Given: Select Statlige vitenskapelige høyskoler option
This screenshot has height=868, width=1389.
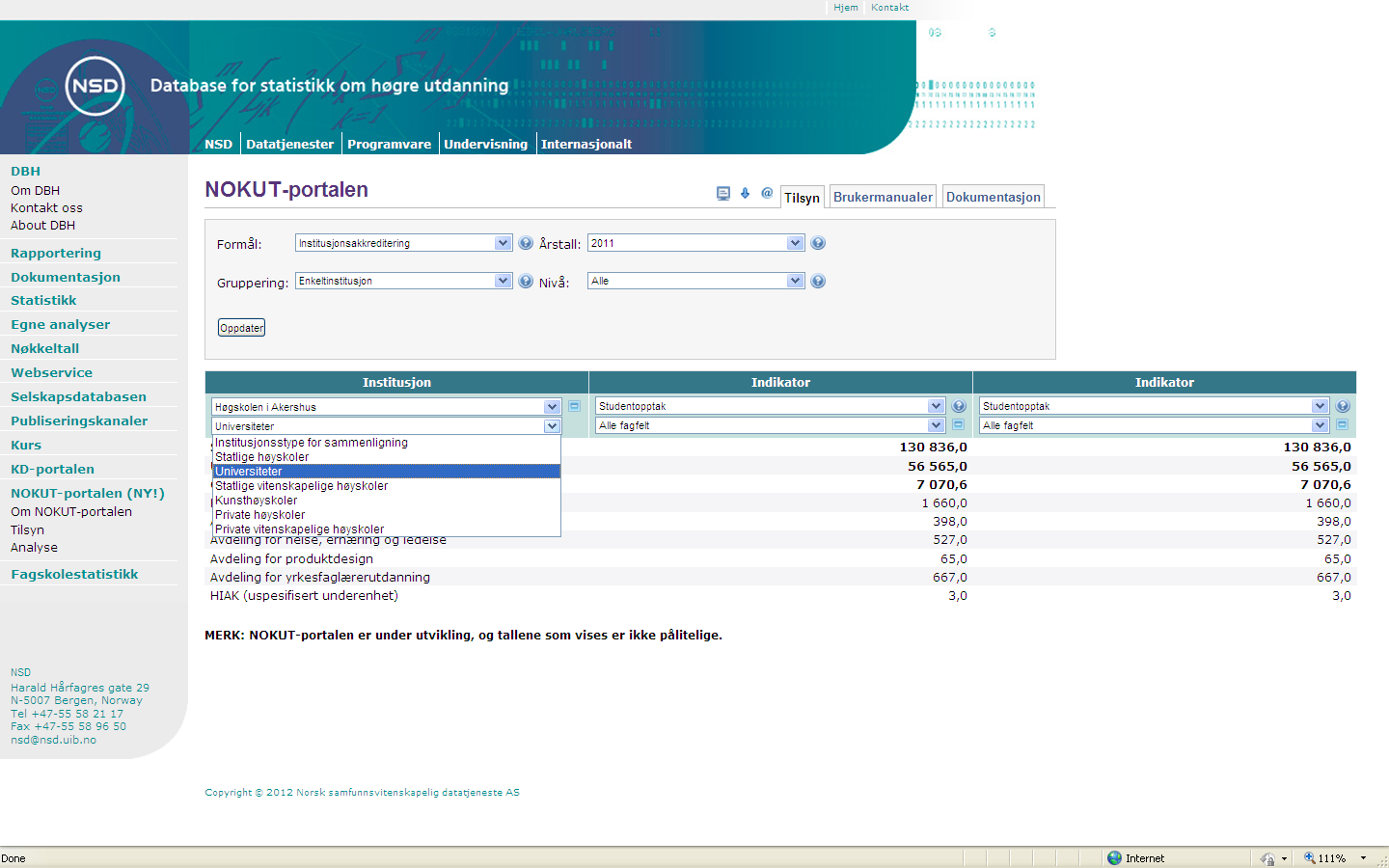Looking at the screenshot, I should click(386, 486).
